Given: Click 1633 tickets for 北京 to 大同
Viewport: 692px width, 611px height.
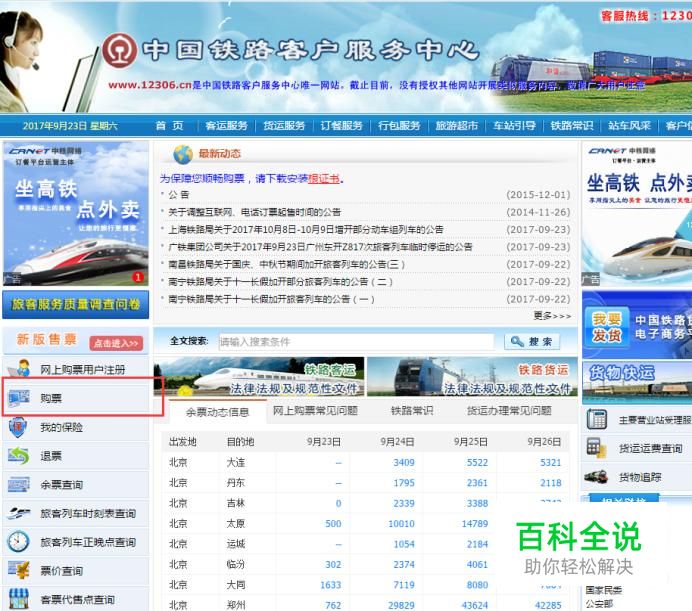Looking at the screenshot, I should pos(331,585).
